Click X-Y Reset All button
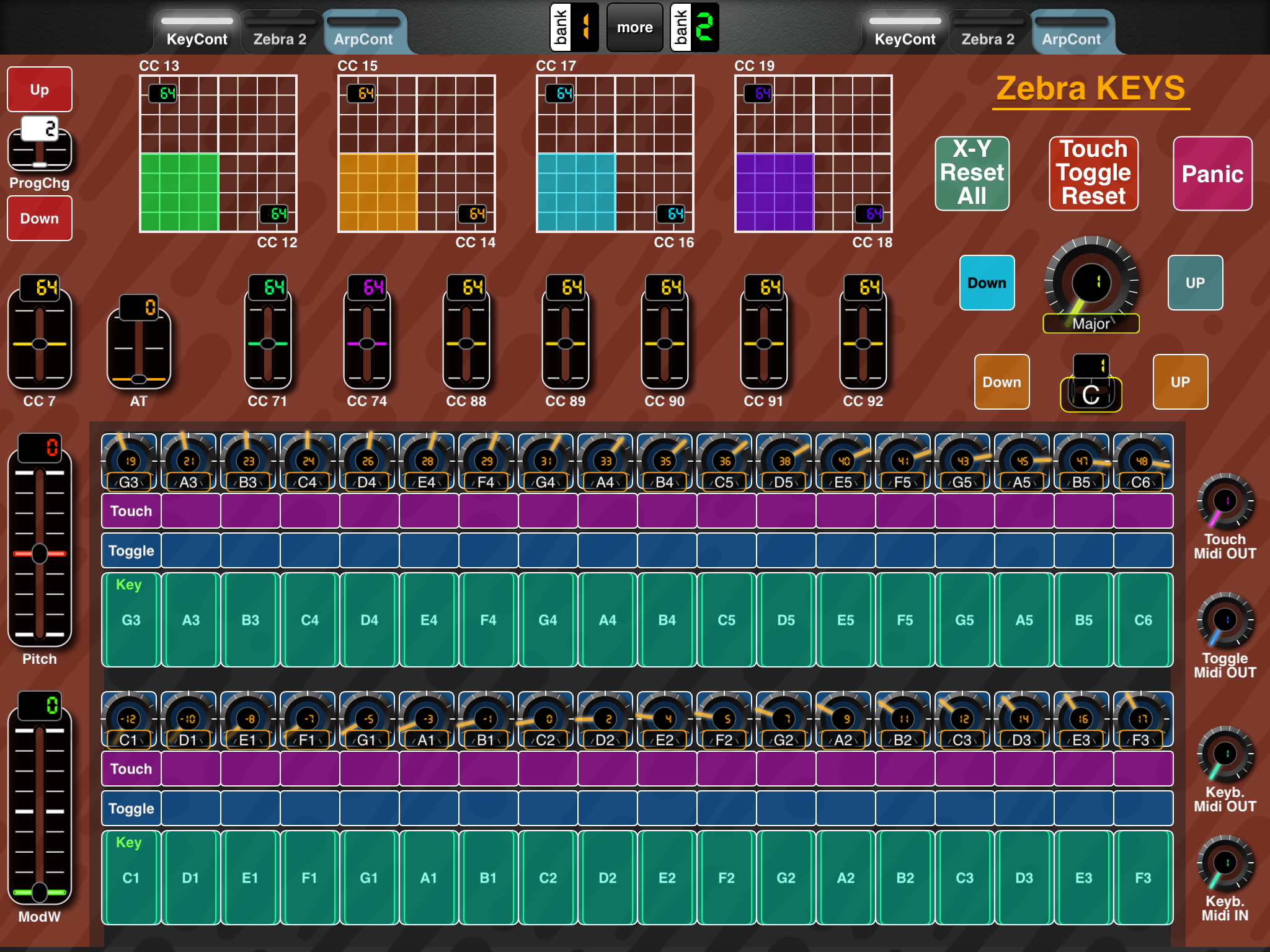 point(972,174)
